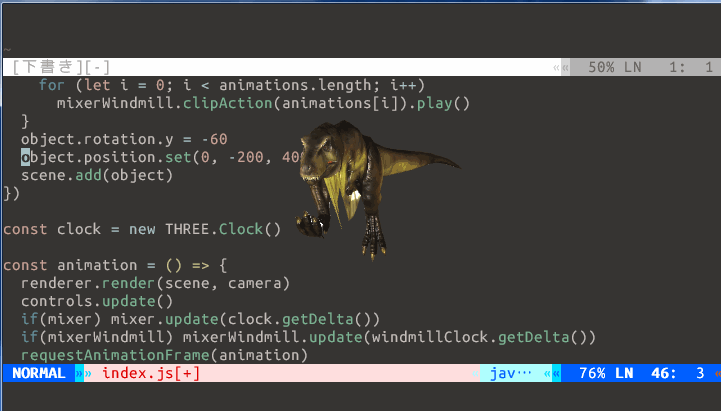Click 'set' in the object.position line

click(178, 157)
